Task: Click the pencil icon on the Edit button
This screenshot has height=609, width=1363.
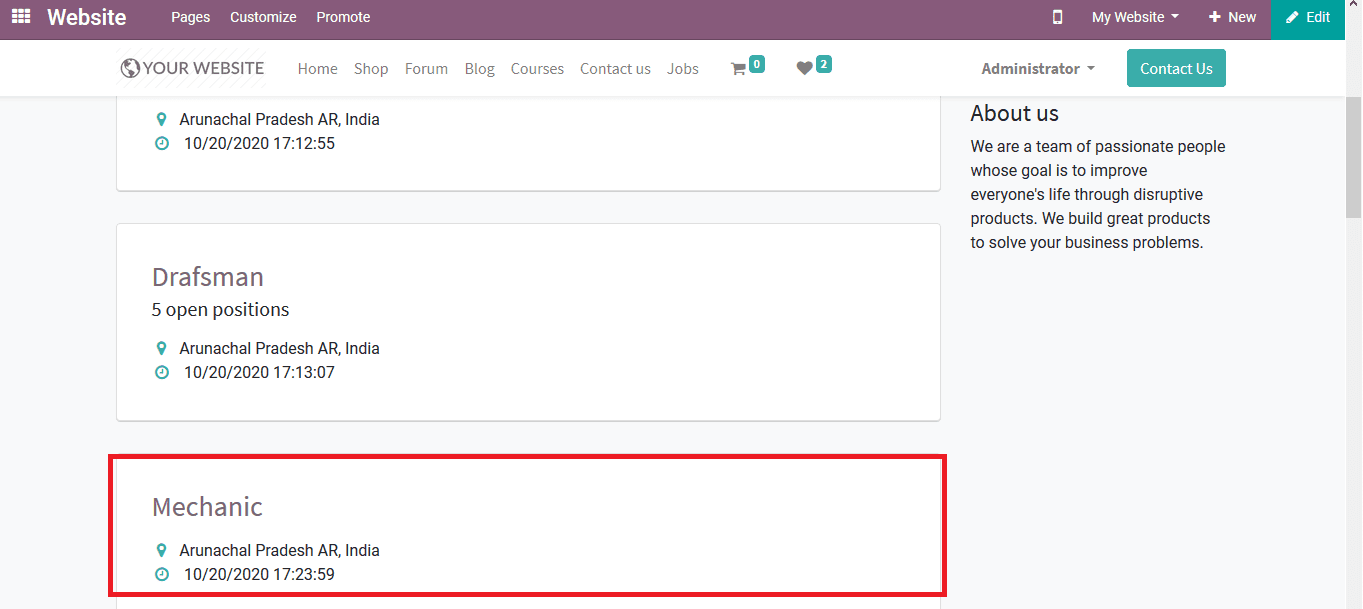Action: pyautogui.click(x=1292, y=17)
